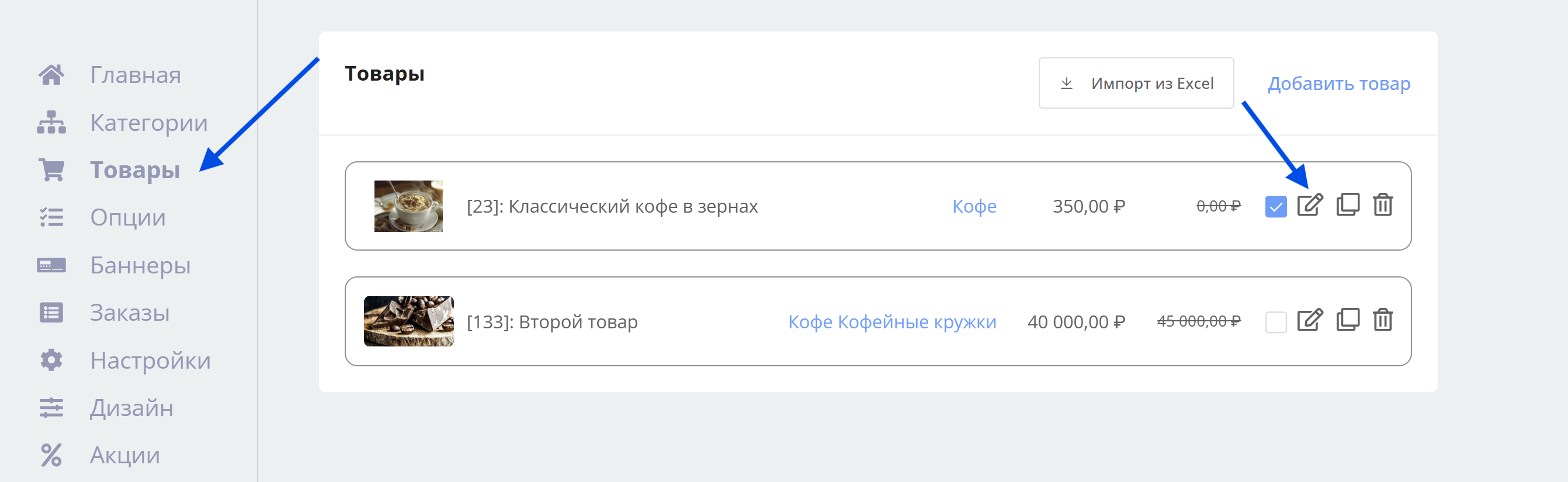The image size is (1568, 482).
Task: Uncheck the checkbox for Классический кофе в зернах
Action: (x=1275, y=207)
